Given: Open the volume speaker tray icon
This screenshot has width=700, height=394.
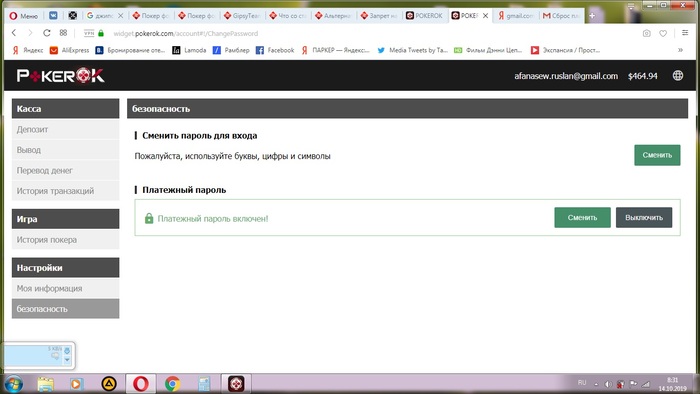Looking at the screenshot, I should click(x=608, y=384).
